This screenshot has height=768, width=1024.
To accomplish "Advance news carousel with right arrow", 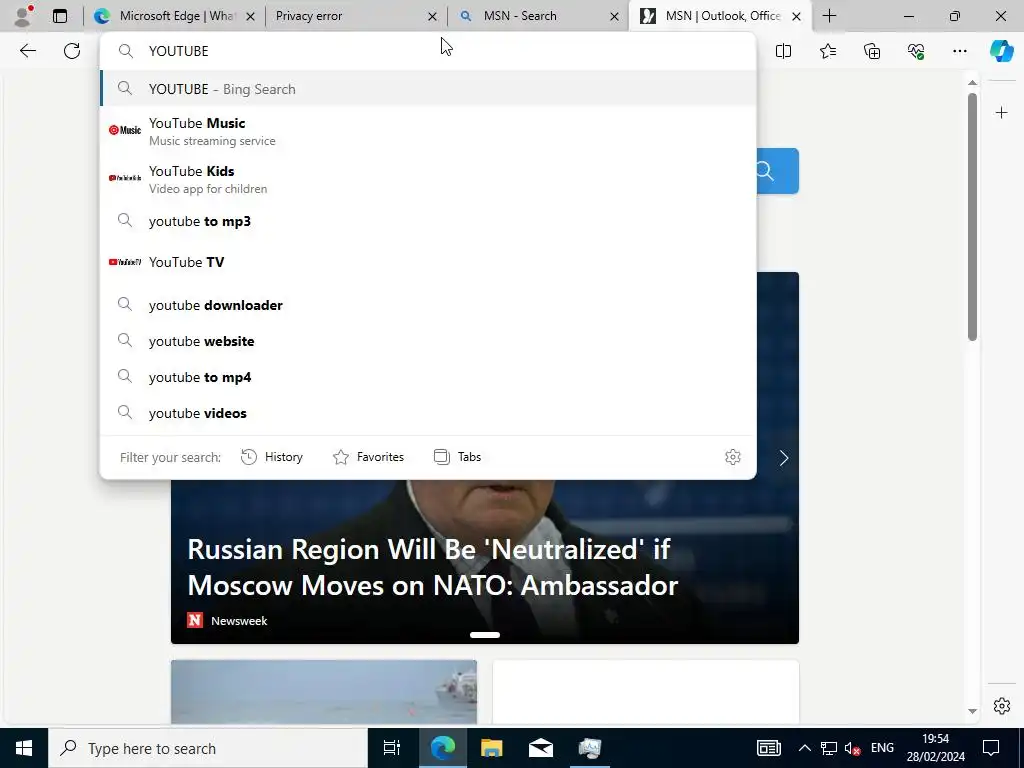I will pos(784,458).
